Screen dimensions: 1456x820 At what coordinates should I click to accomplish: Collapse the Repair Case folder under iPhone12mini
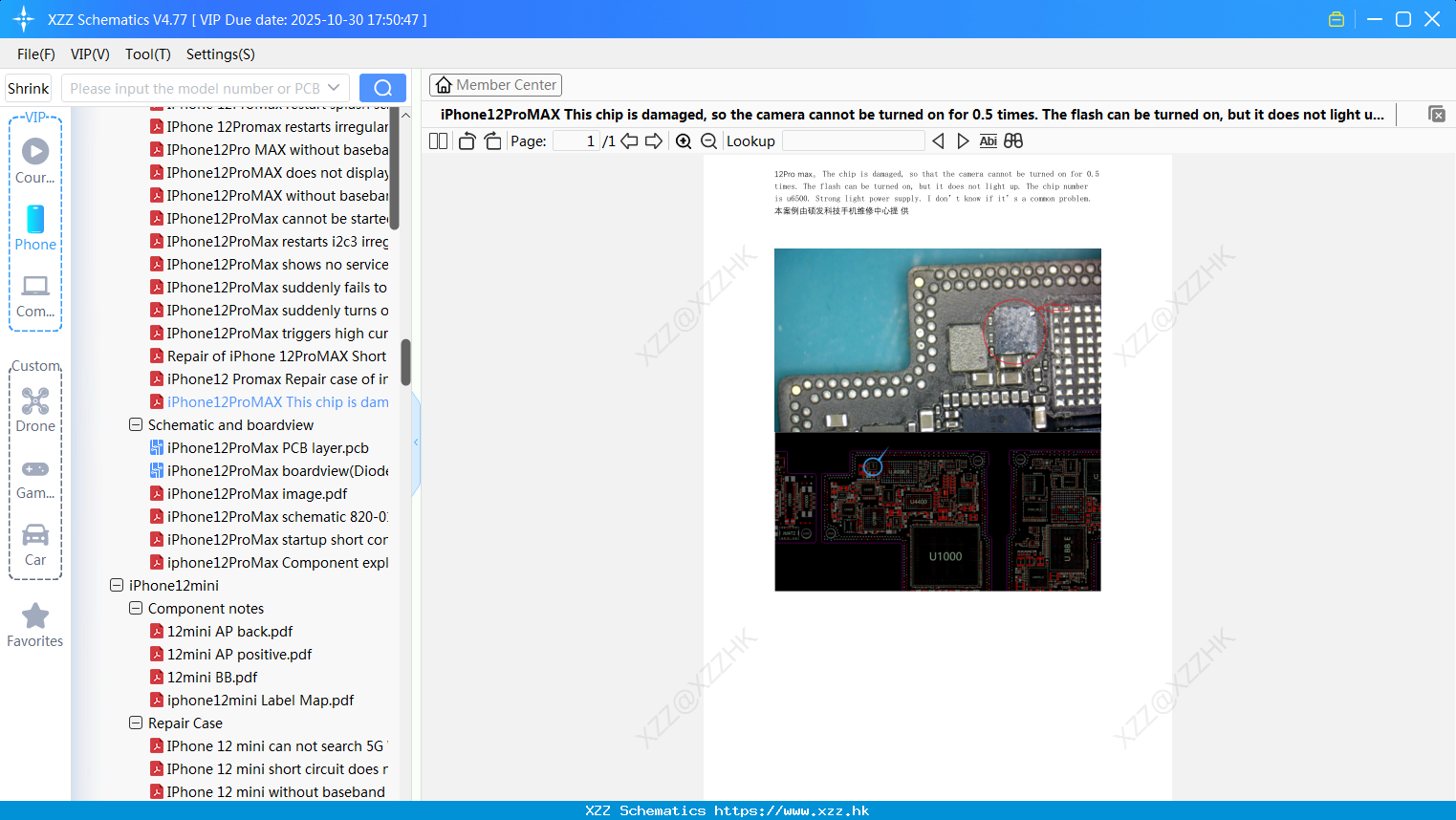[x=136, y=723]
